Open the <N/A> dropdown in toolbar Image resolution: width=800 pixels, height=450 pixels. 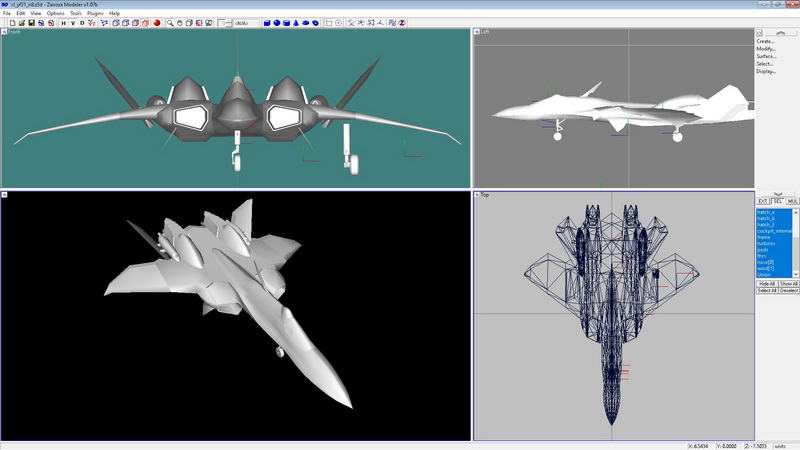[245, 22]
